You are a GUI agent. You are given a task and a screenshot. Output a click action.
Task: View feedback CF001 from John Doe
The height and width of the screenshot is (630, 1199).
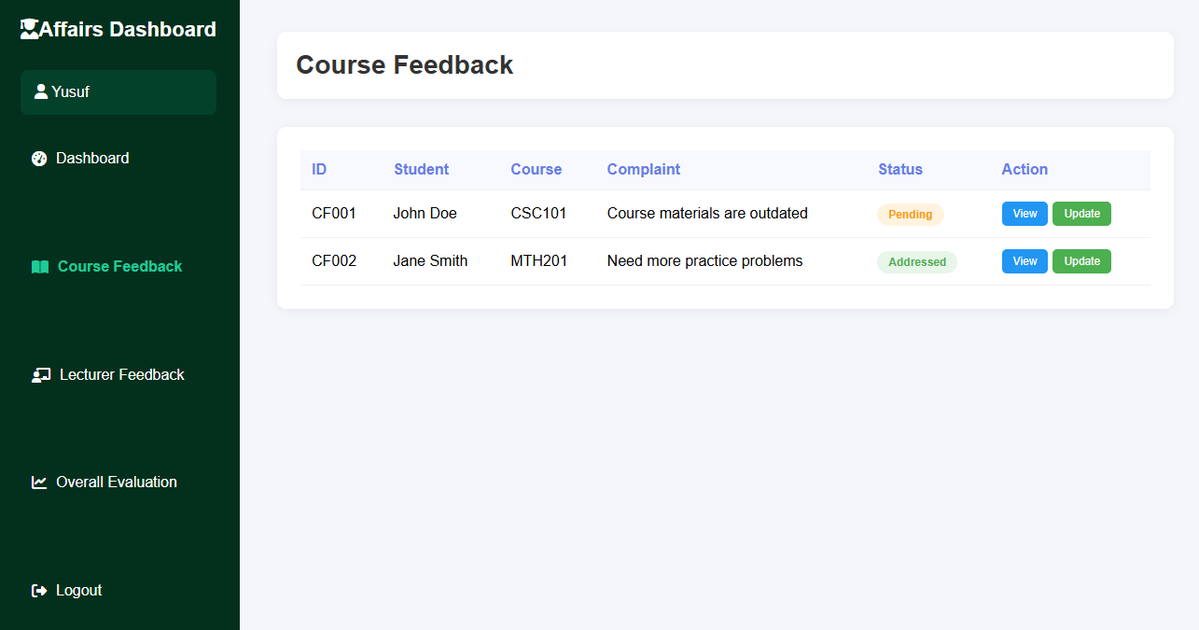pos(1025,214)
